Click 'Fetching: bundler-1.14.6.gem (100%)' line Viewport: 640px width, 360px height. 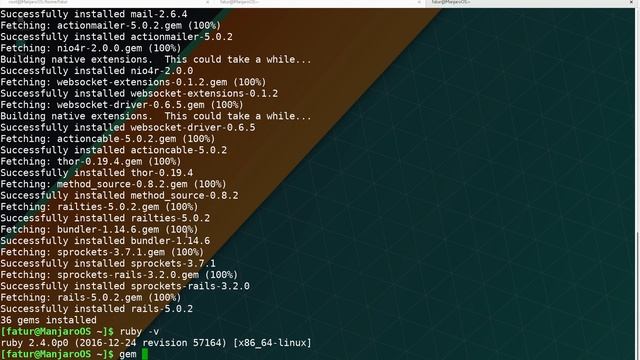[99, 230]
